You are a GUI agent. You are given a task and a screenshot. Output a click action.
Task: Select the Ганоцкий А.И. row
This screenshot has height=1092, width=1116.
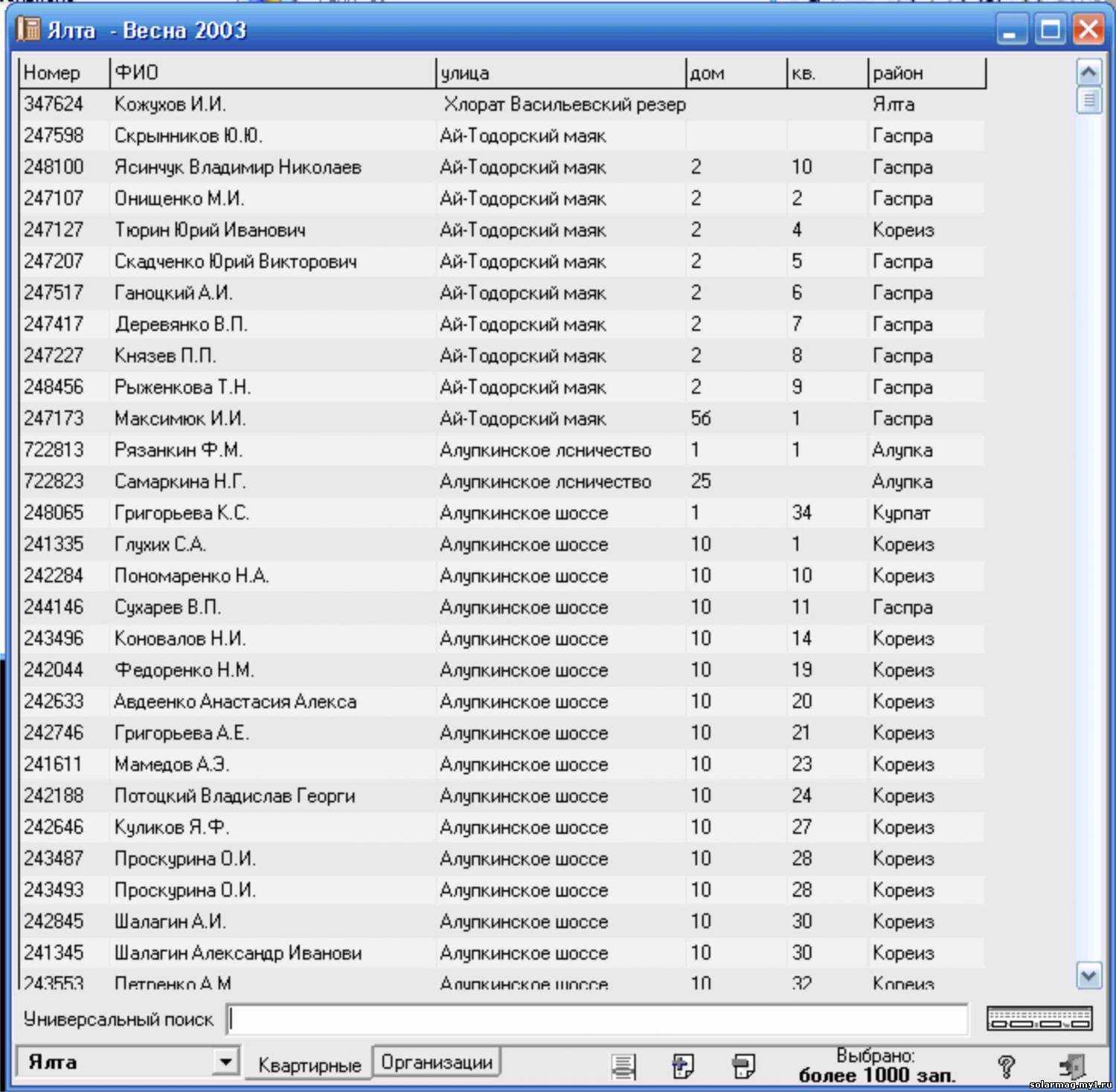pyautogui.click(x=502, y=292)
